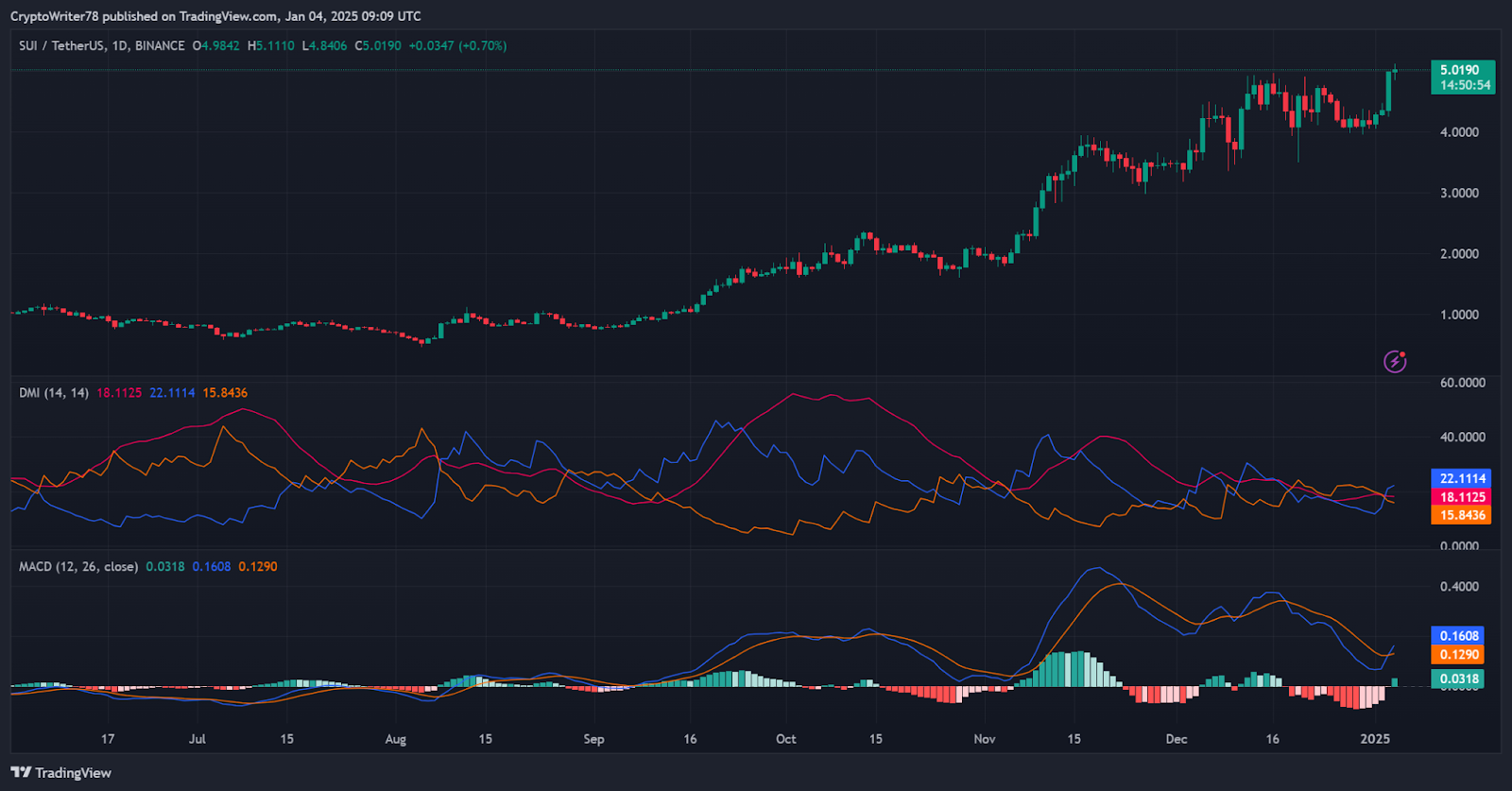Click the purple lightning bolt icon

1395,361
